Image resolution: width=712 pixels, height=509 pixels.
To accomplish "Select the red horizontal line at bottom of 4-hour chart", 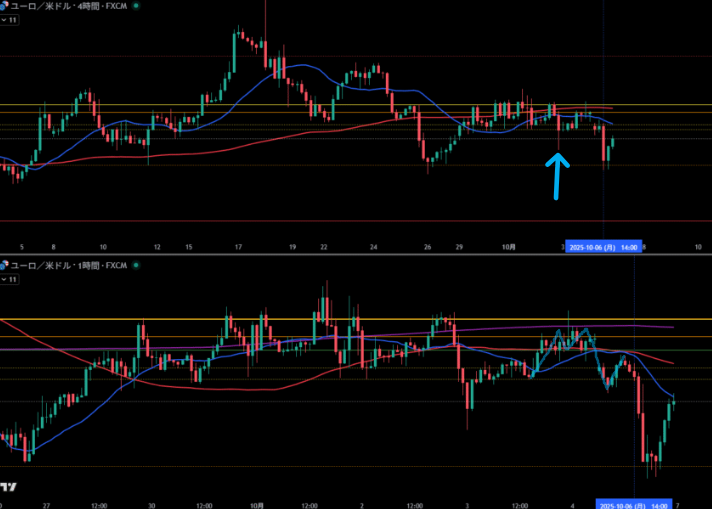I will coord(300,221).
